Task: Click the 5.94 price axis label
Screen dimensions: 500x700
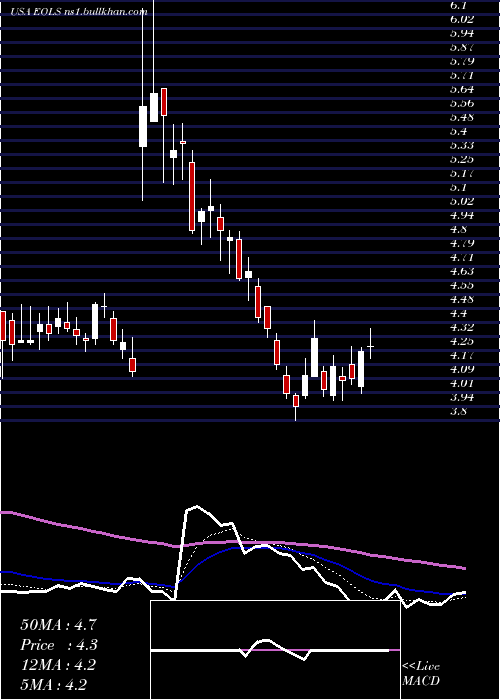Action: click(x=462, y=33)
